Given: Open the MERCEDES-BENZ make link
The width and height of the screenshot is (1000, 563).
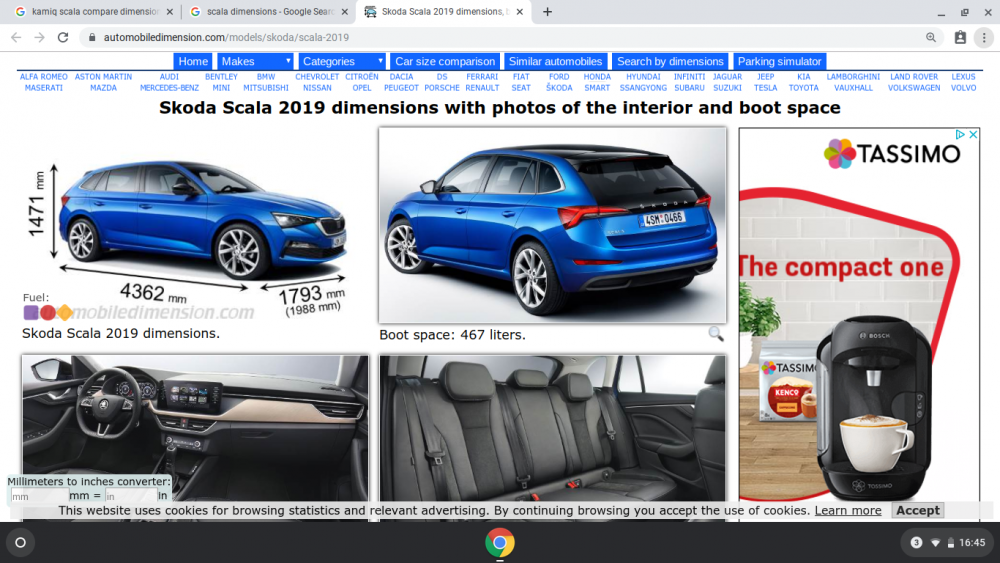Looking at the screenshot, I should (x=169, y=88).
